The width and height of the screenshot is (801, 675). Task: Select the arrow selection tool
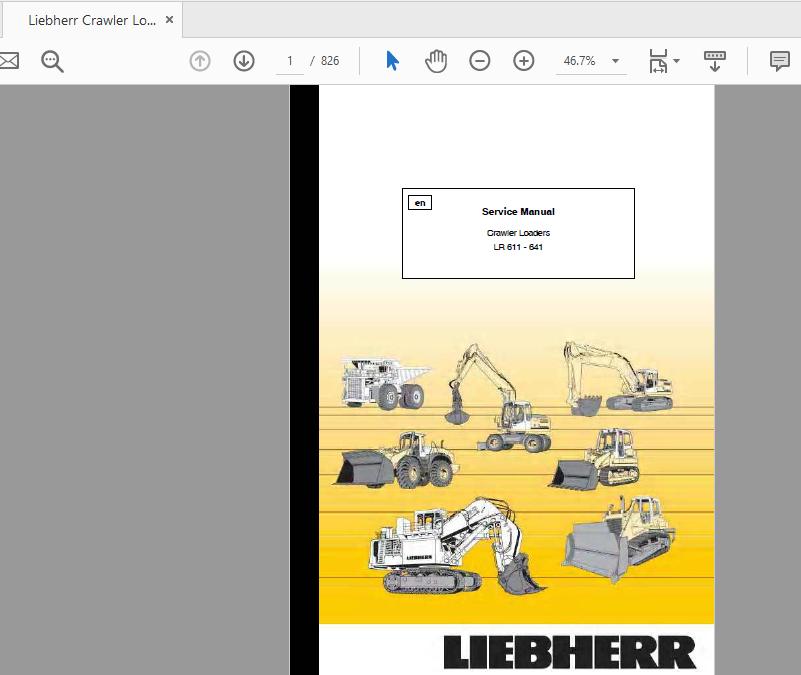pos(392,61)
